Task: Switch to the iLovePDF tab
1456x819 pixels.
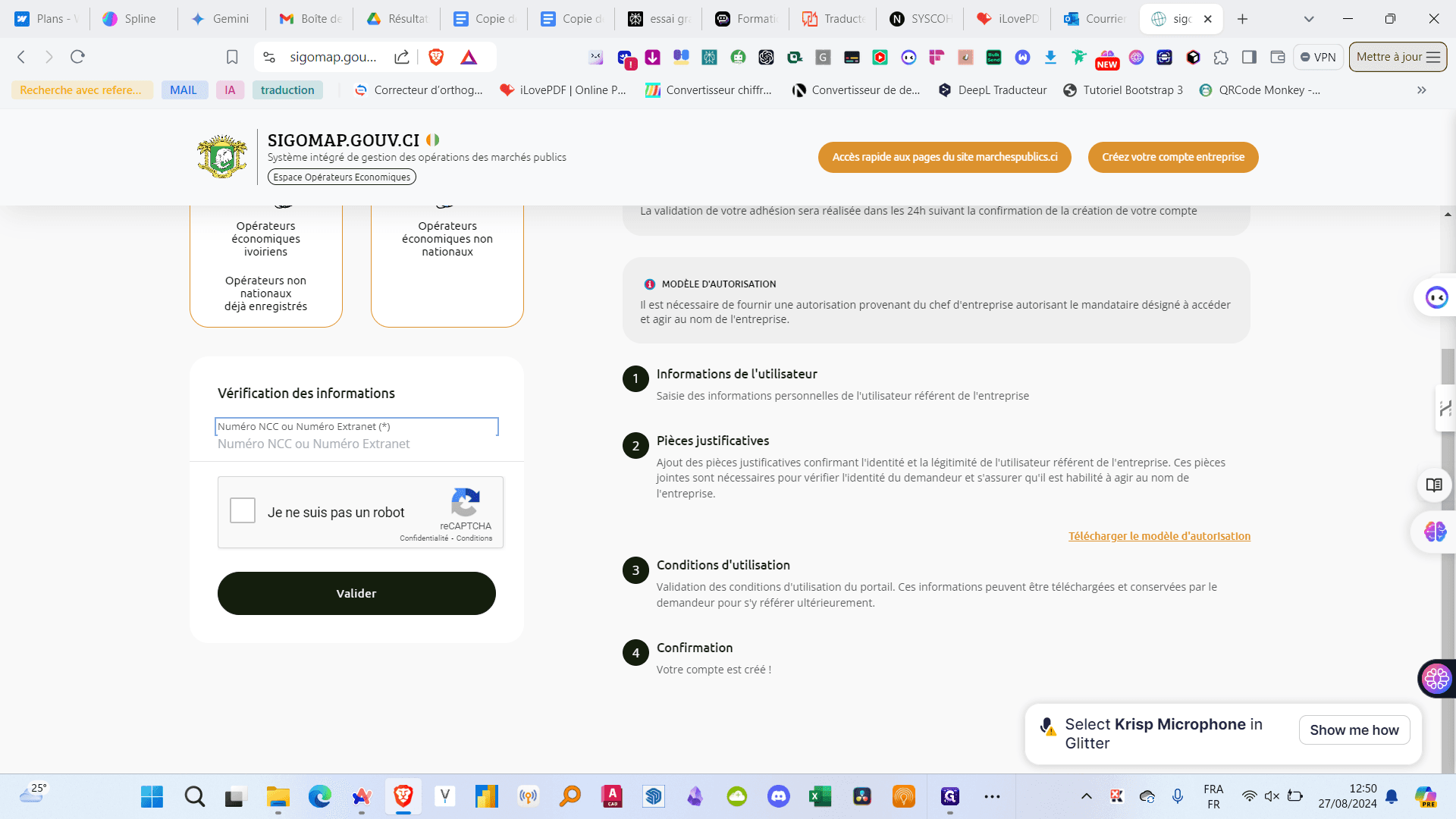Action: pyautogui.click(x=1007, y=19)
